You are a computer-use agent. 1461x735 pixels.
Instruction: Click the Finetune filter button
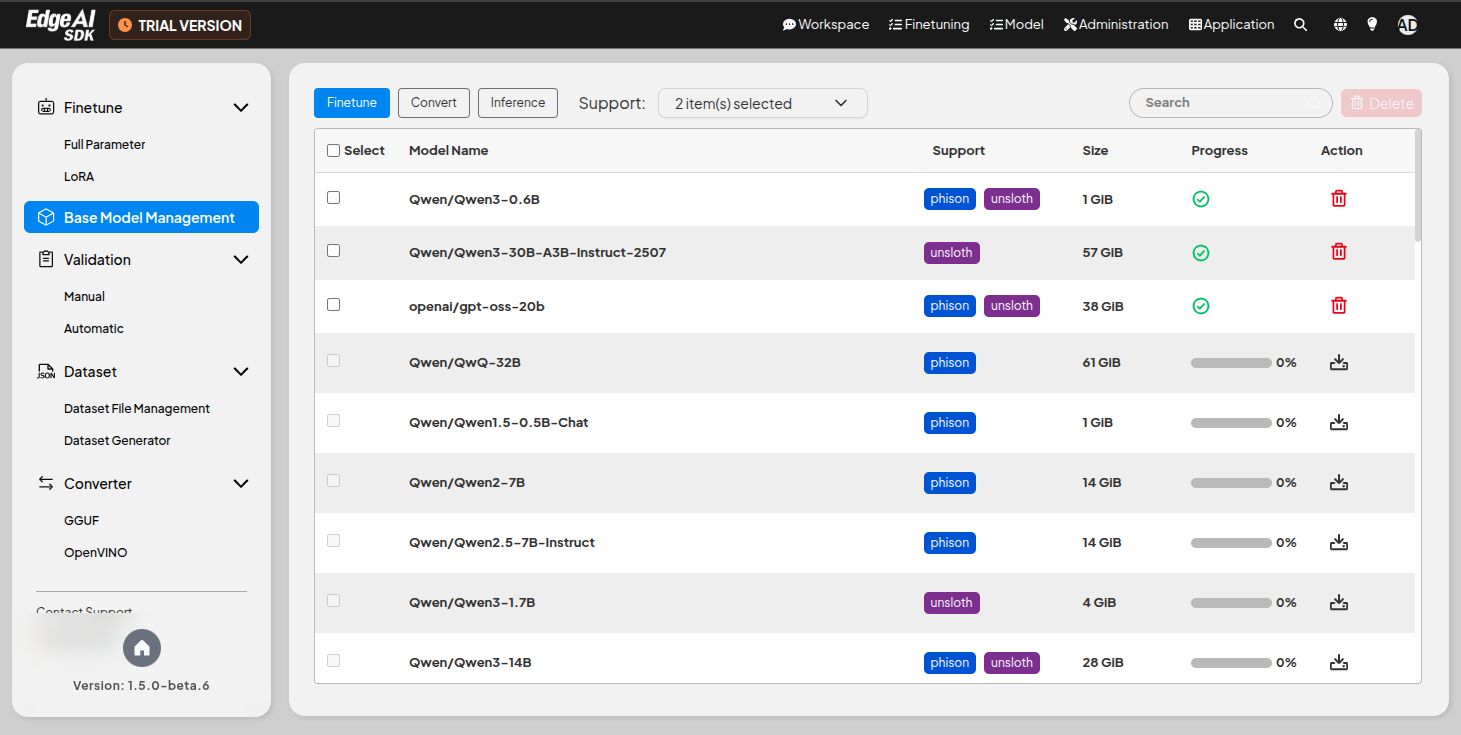tap(352, 103)
